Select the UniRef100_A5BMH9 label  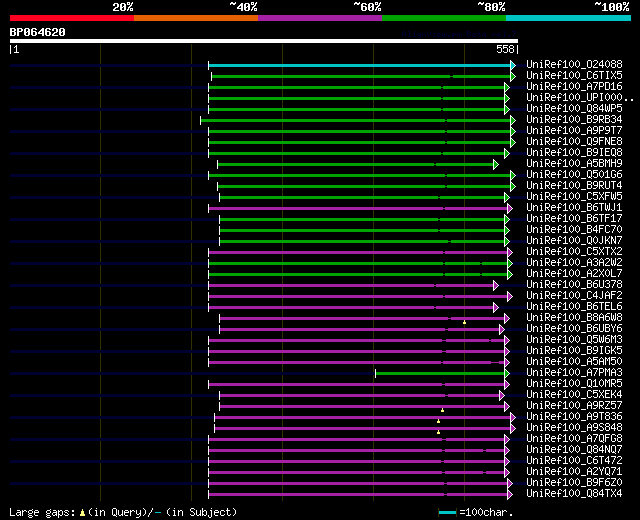[x=574, y=164]
